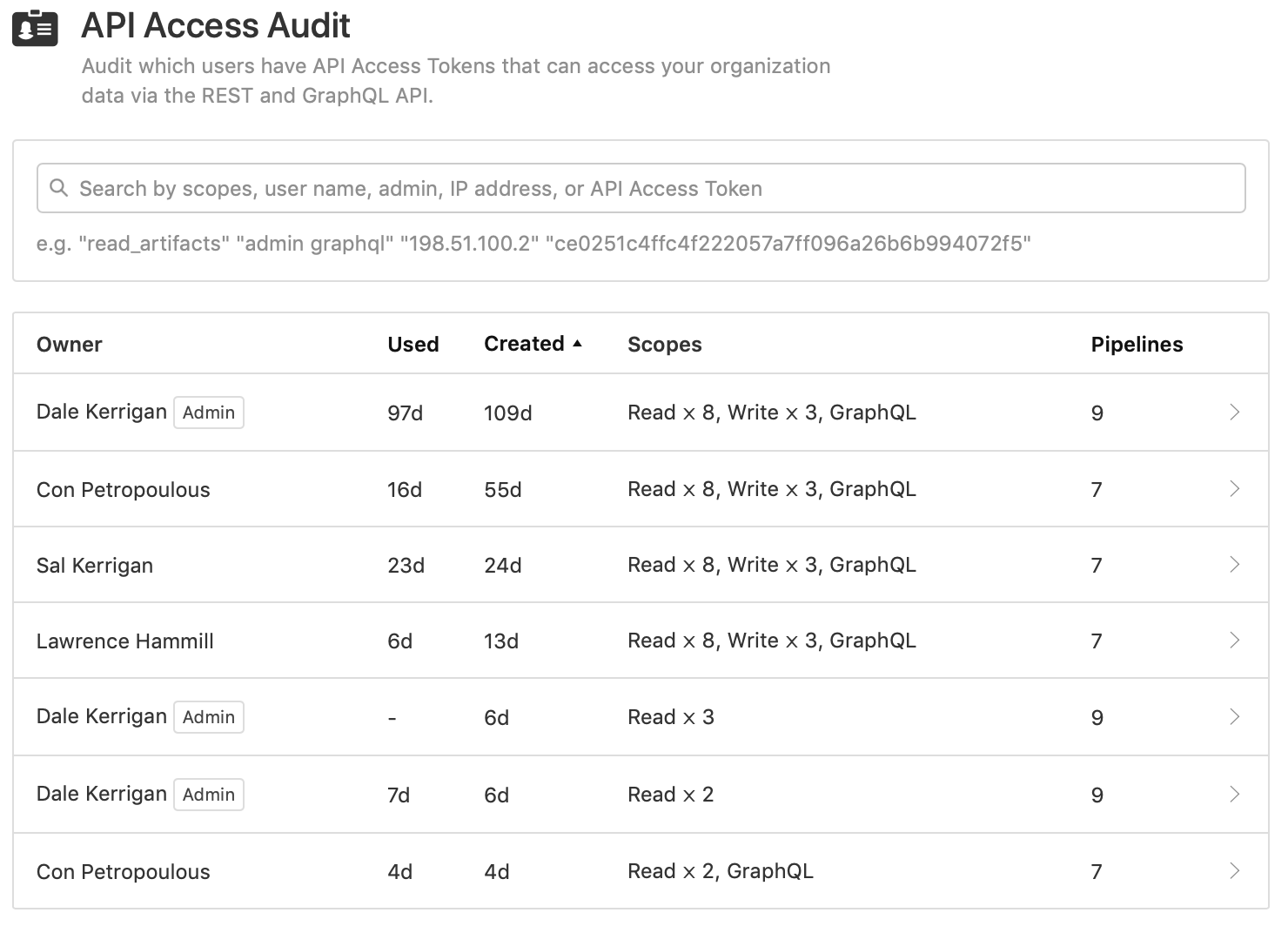The image size is (1288, 926).
Task: Click Con Petropoulous in the 4d created row
Action: tap(124, 872)
